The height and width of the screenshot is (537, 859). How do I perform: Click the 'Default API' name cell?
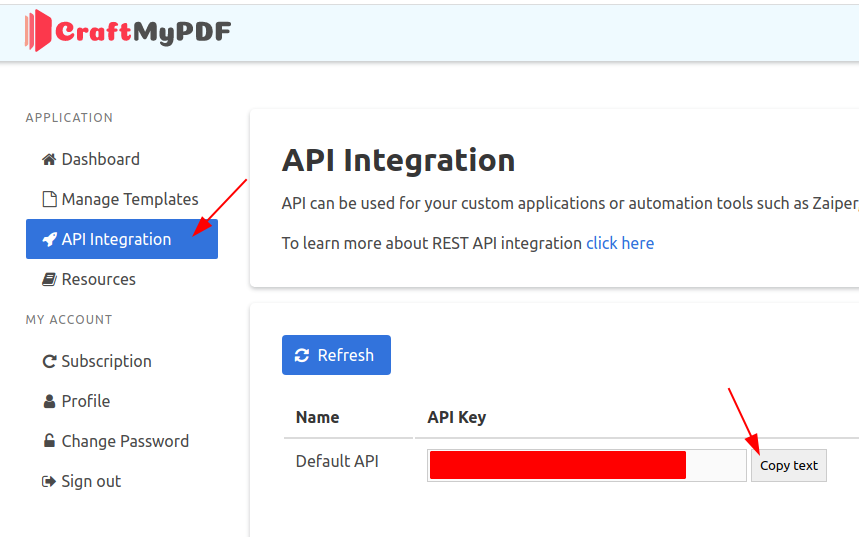click(x=337, y=461)
